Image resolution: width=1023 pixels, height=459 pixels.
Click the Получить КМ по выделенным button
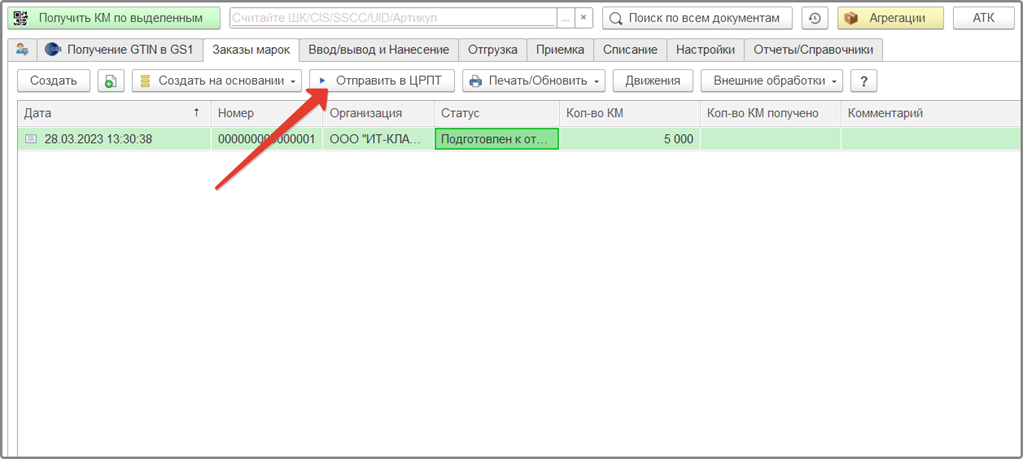pyautogui.click(x=114, y=18)
